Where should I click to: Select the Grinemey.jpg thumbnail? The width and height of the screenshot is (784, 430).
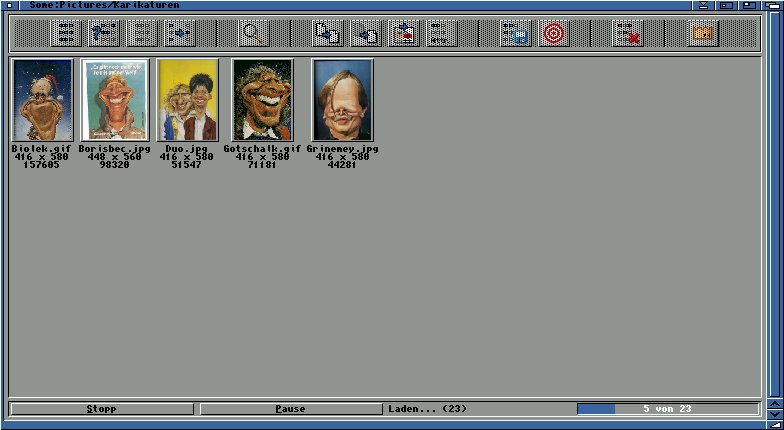pyautogui.click(x=342, y=100)
